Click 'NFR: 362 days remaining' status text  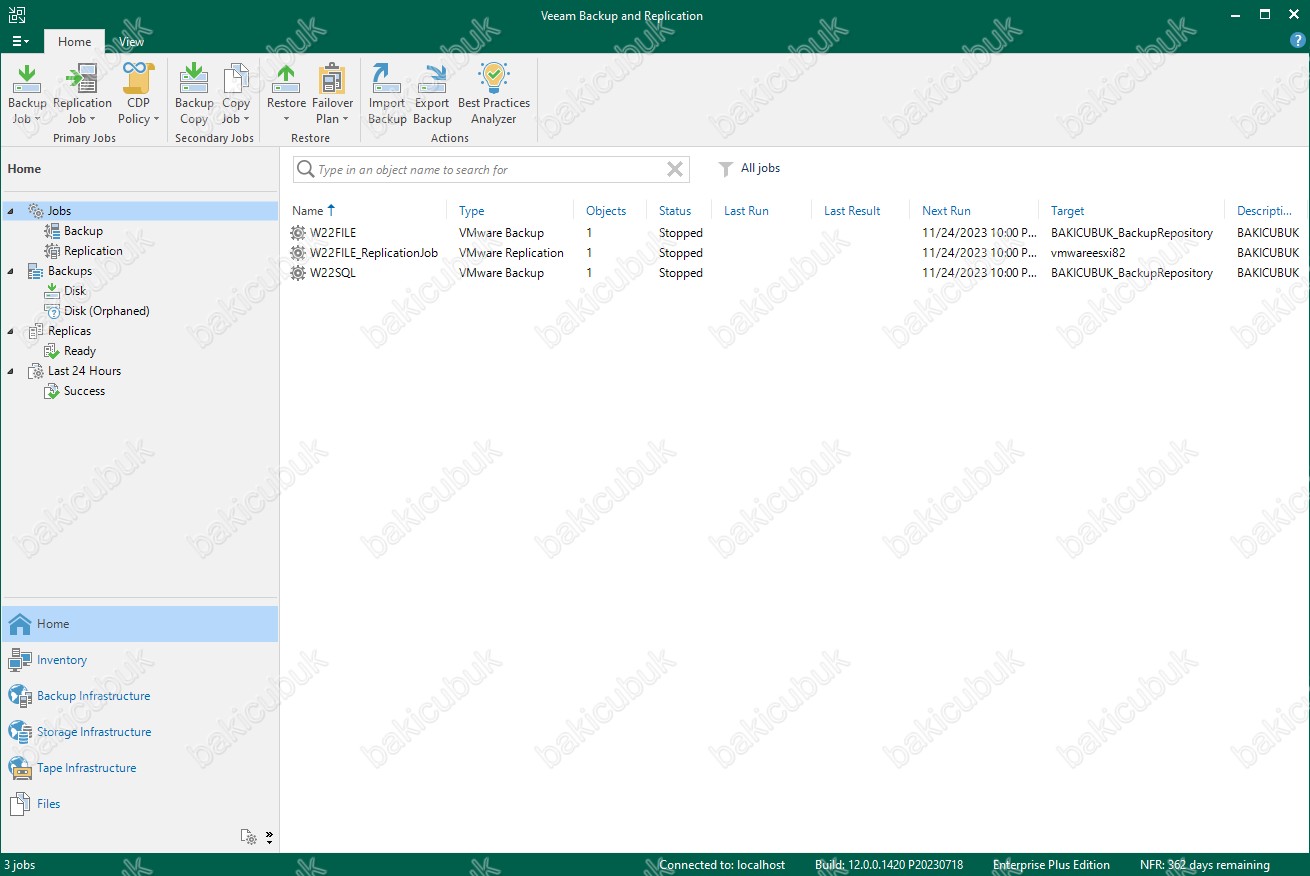tap(1205, 865)
